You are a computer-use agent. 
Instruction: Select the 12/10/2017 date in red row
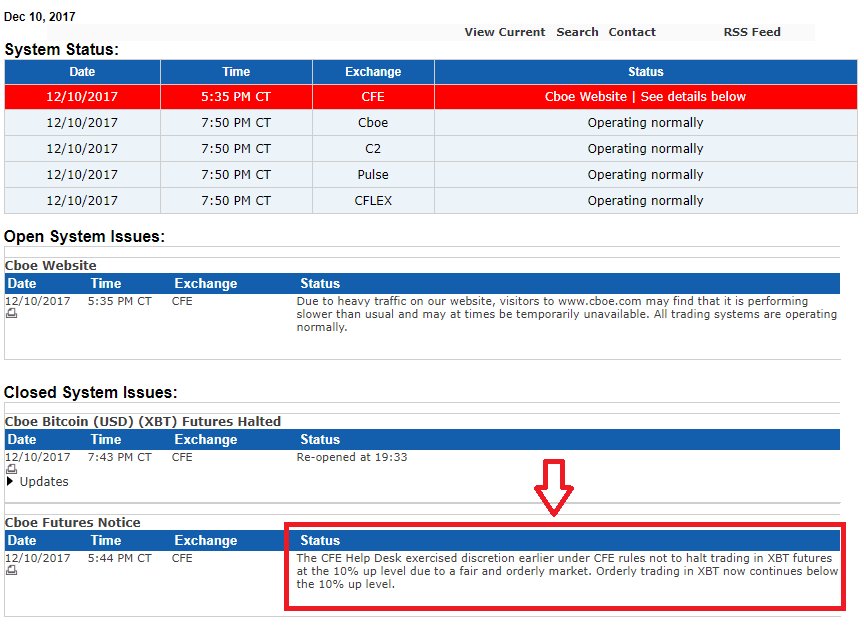(x=82, y=96)
